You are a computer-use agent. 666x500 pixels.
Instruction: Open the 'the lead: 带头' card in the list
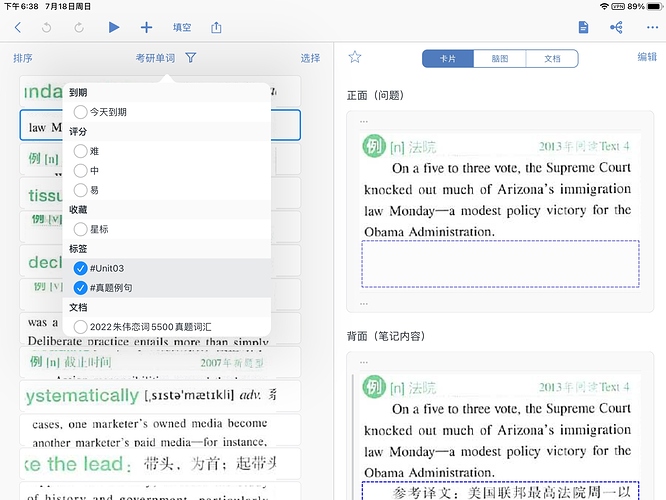point(160,463)
